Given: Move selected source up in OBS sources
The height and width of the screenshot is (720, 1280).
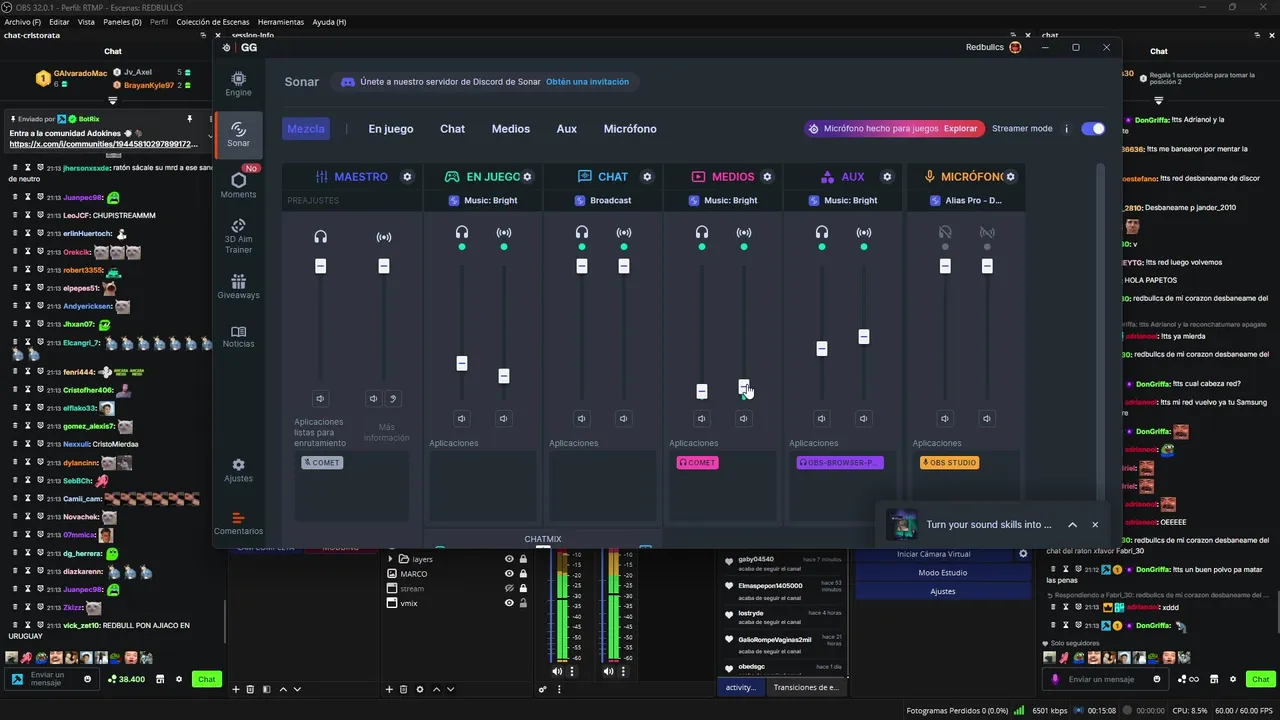Looking at the screenshot, I should (435, 689).
